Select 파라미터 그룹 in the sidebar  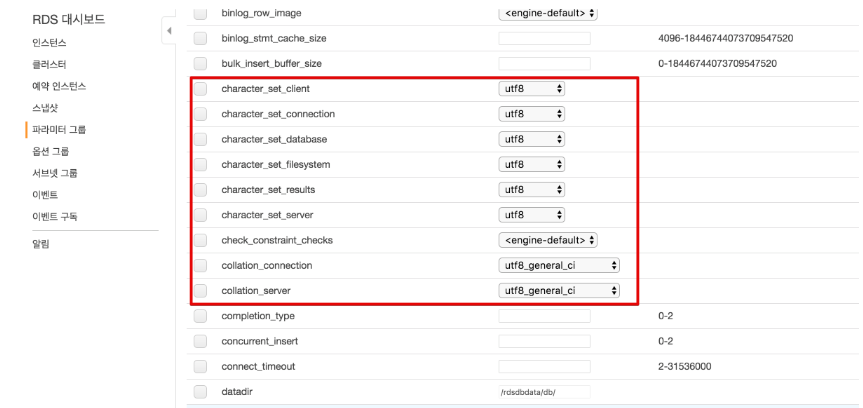point(59,130)
